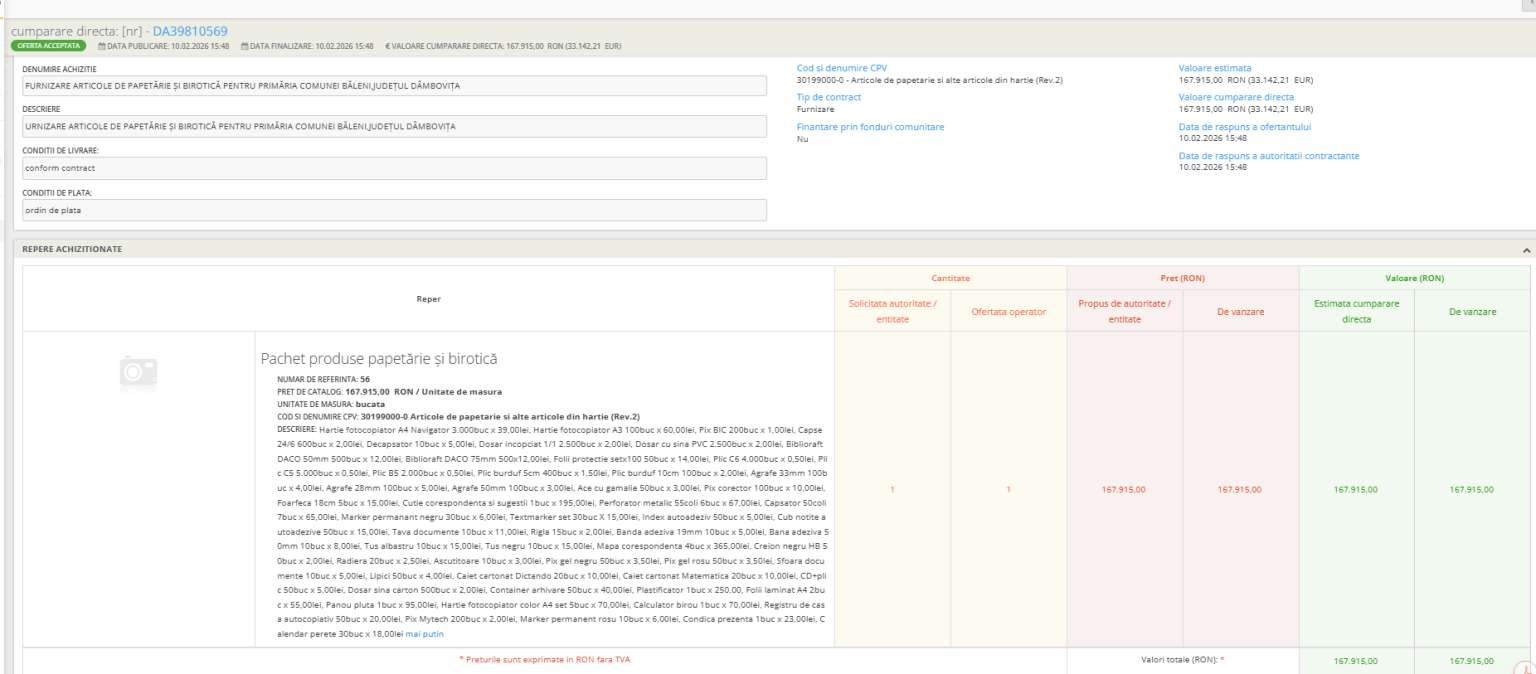Collapse the Repere Achizitionate section
Image resolution: width=1536 pixels, height=674 pixels.
1526,249
